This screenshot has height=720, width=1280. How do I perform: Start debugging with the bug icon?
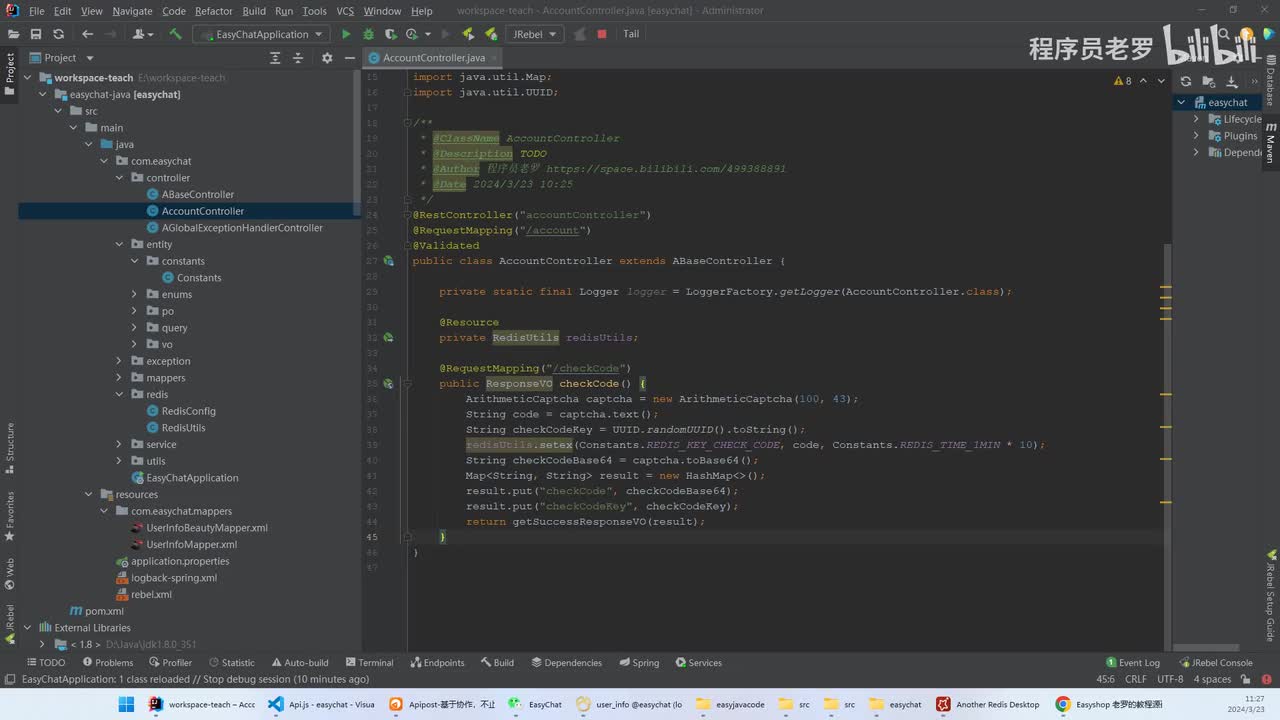tap(368, 34)
